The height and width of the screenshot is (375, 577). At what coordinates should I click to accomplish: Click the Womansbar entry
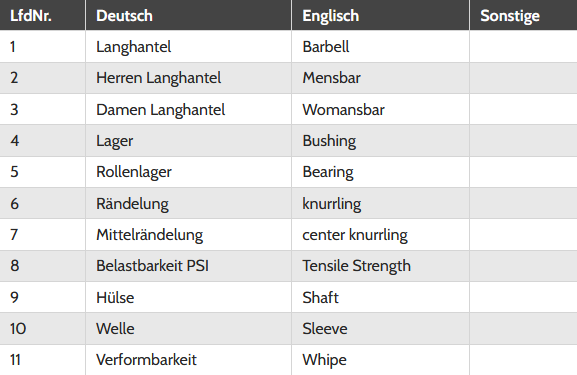343,110
